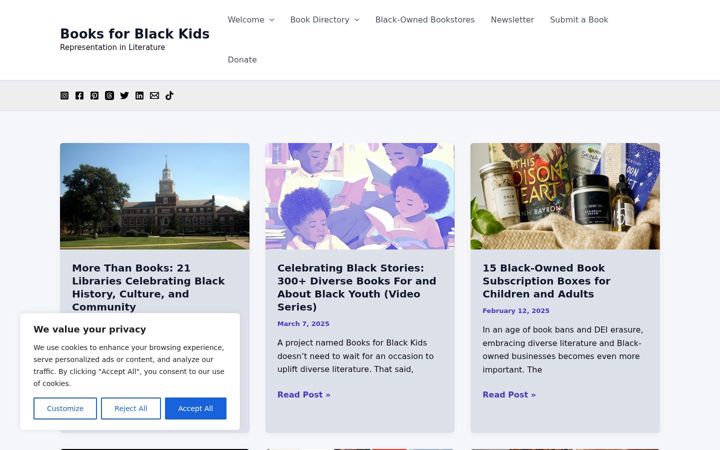Open the illustrated children reading thumbnail

[x=360, y=196]
